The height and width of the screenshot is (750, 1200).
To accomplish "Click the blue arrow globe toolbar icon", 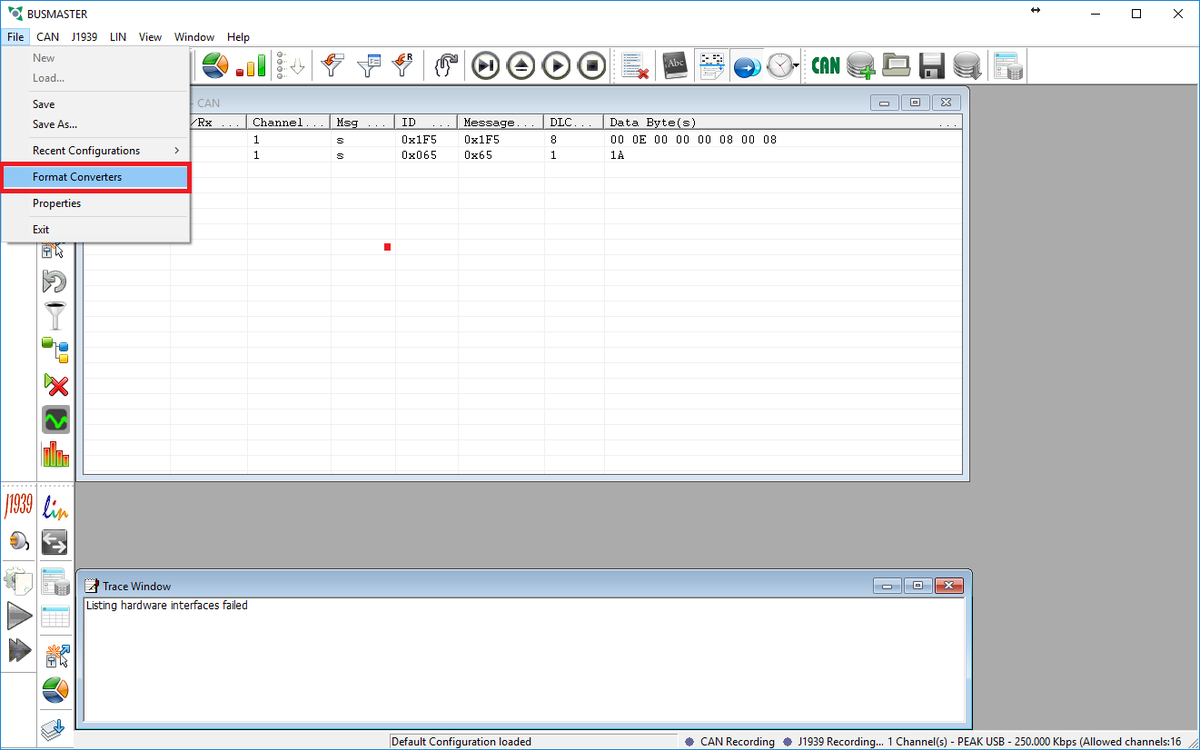I will pyautogui.click(x=746, y=66).
